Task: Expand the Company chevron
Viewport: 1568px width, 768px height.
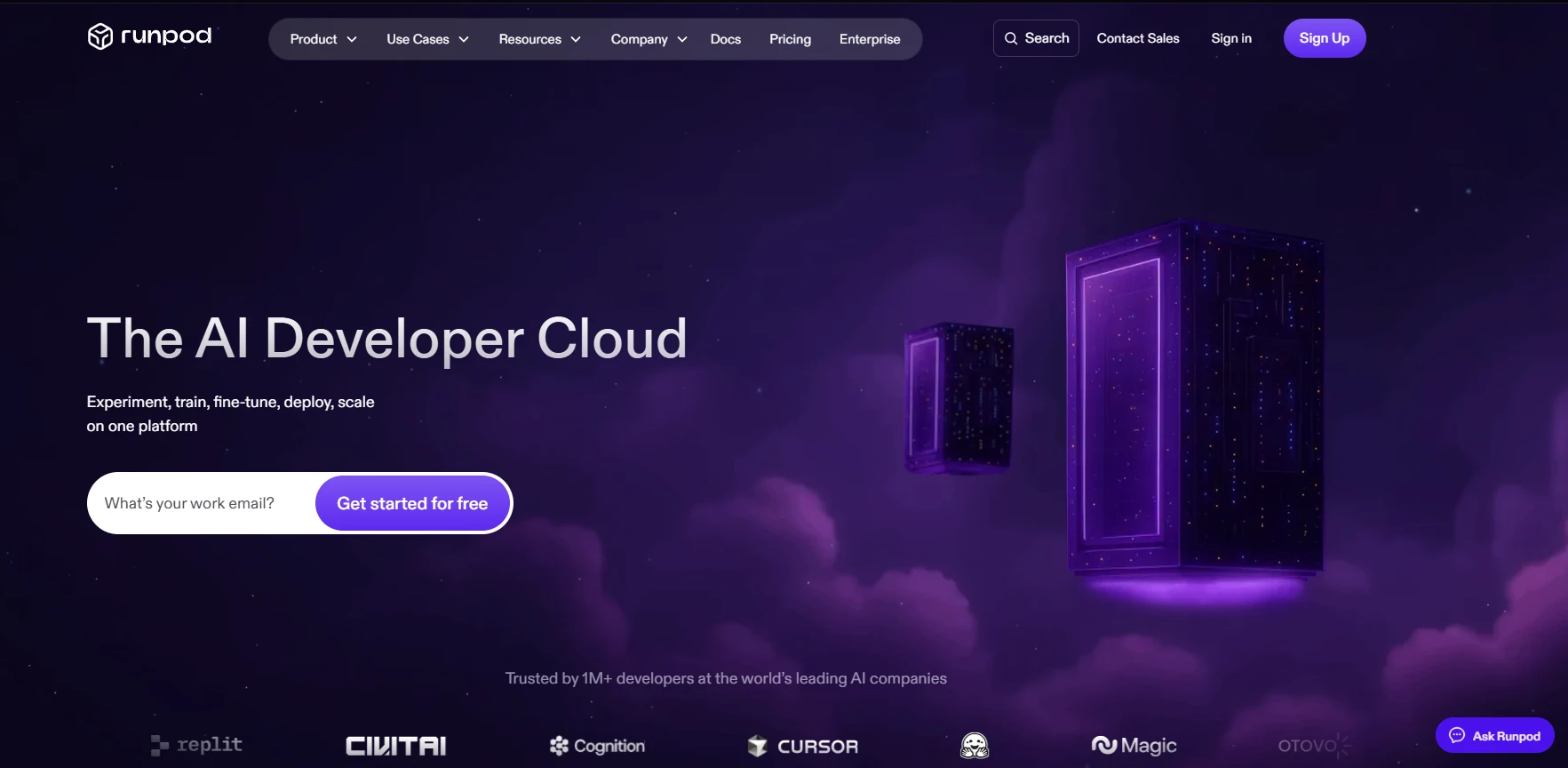Action: tap(682, 39)
